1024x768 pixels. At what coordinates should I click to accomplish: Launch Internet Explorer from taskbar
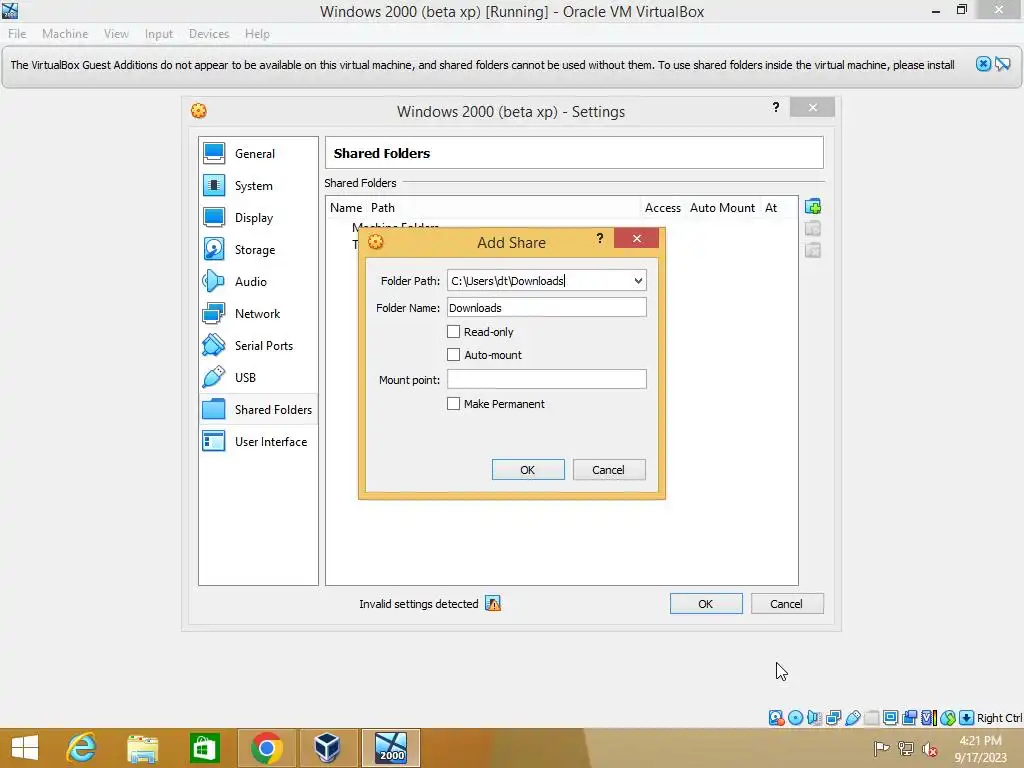(x=81, y=748)
